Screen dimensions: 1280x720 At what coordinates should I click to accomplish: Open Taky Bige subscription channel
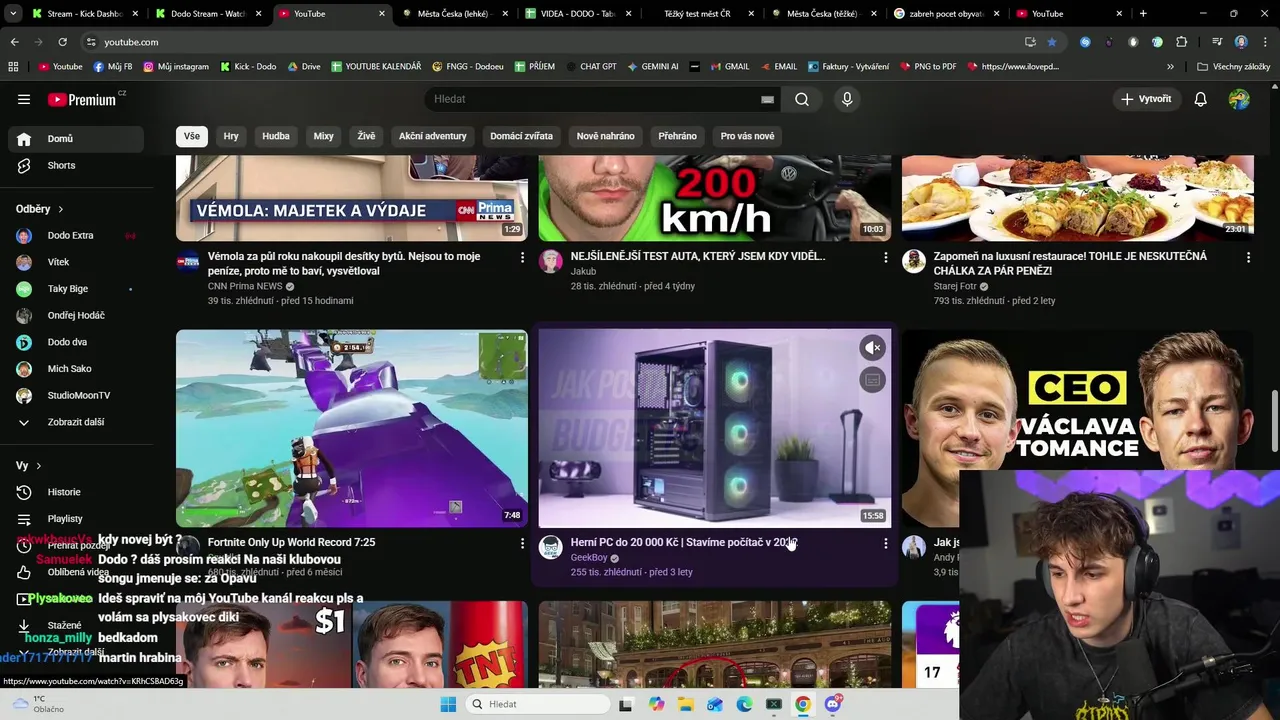tap(76, 289)
